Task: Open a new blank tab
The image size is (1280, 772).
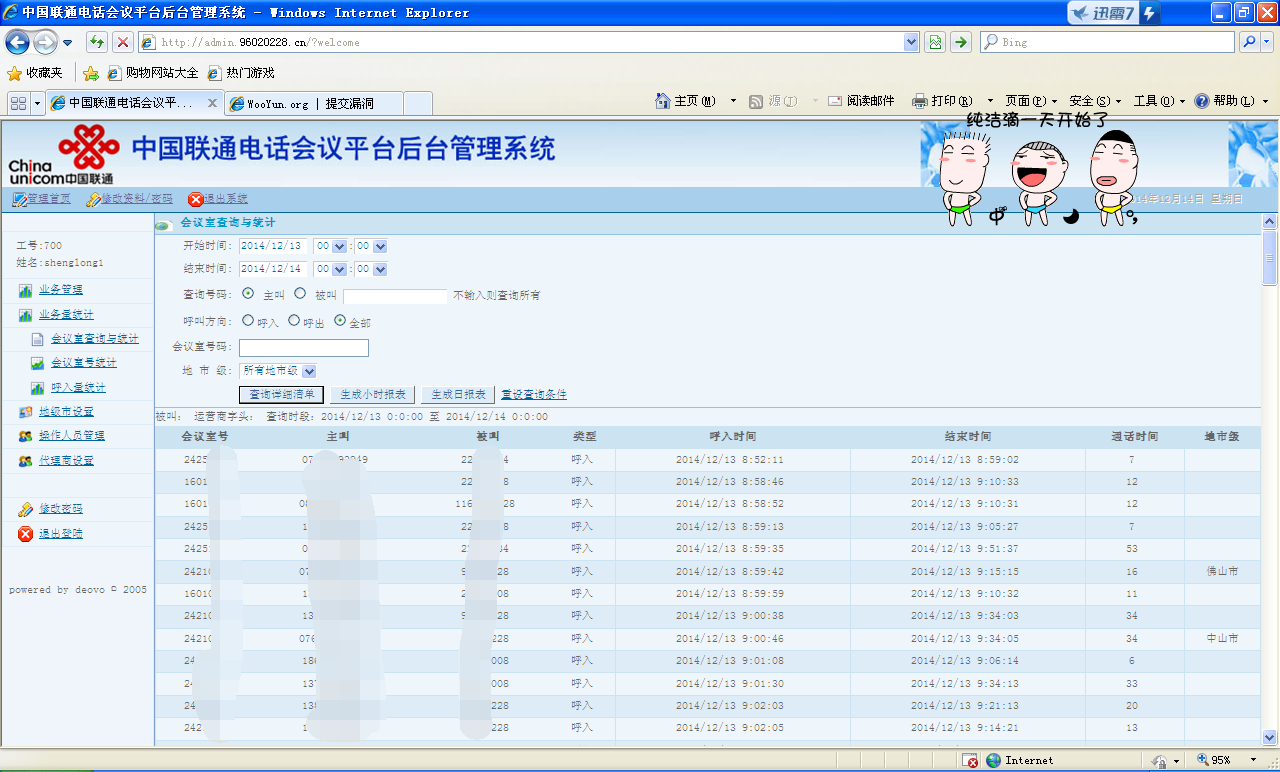Action: [418, 103]
